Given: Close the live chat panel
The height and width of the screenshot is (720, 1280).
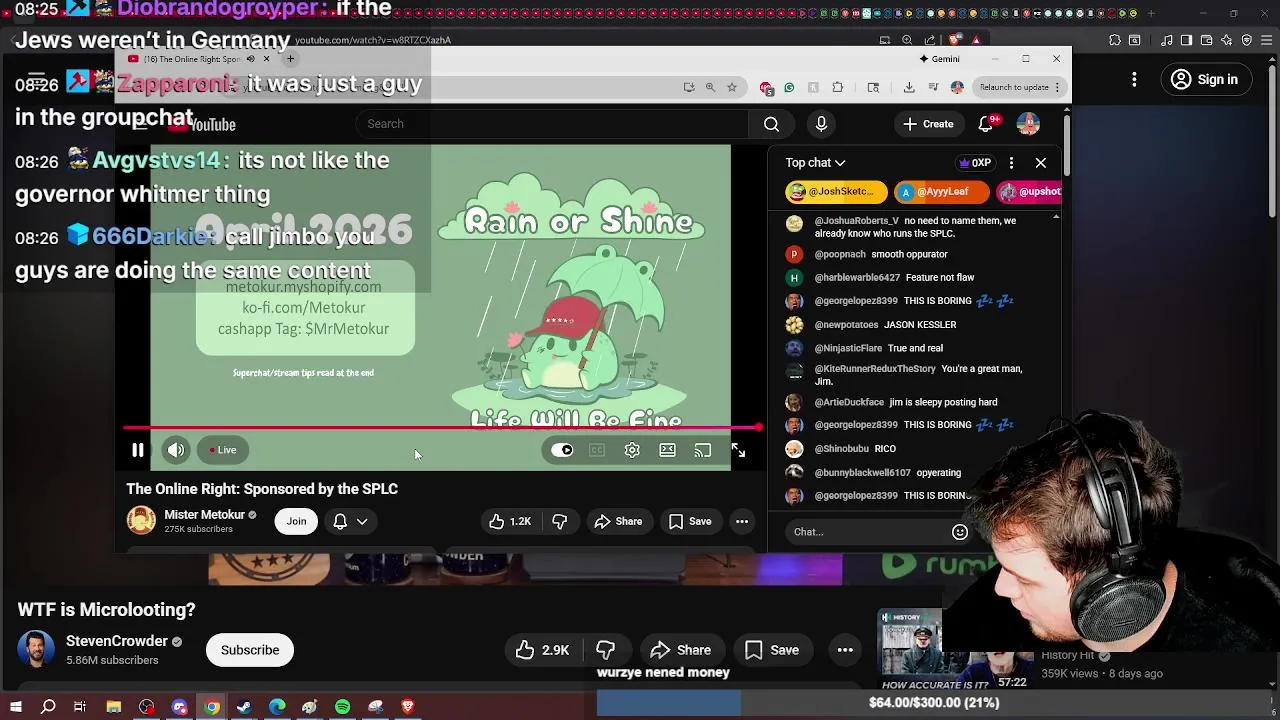Looking at the screenshot, I should click(x=1041, y=163).
